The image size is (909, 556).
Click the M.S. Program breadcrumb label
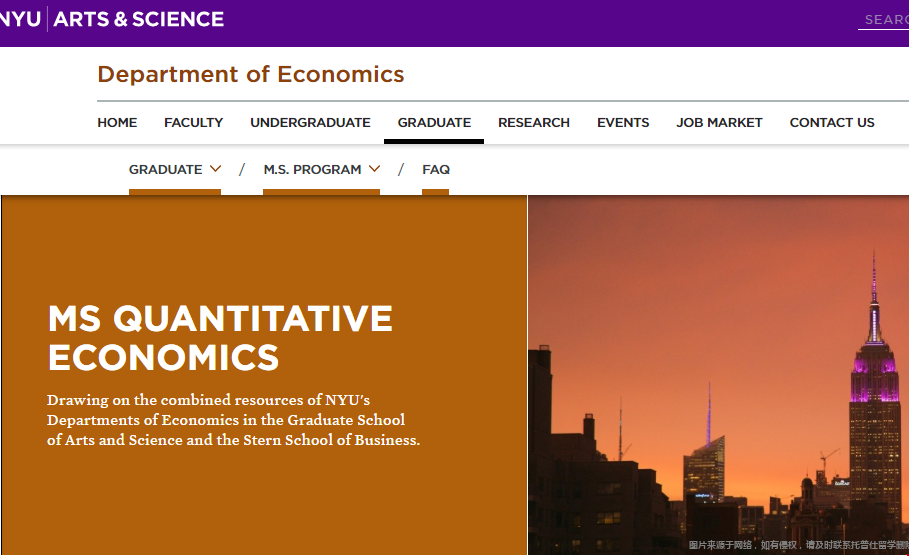312,169
